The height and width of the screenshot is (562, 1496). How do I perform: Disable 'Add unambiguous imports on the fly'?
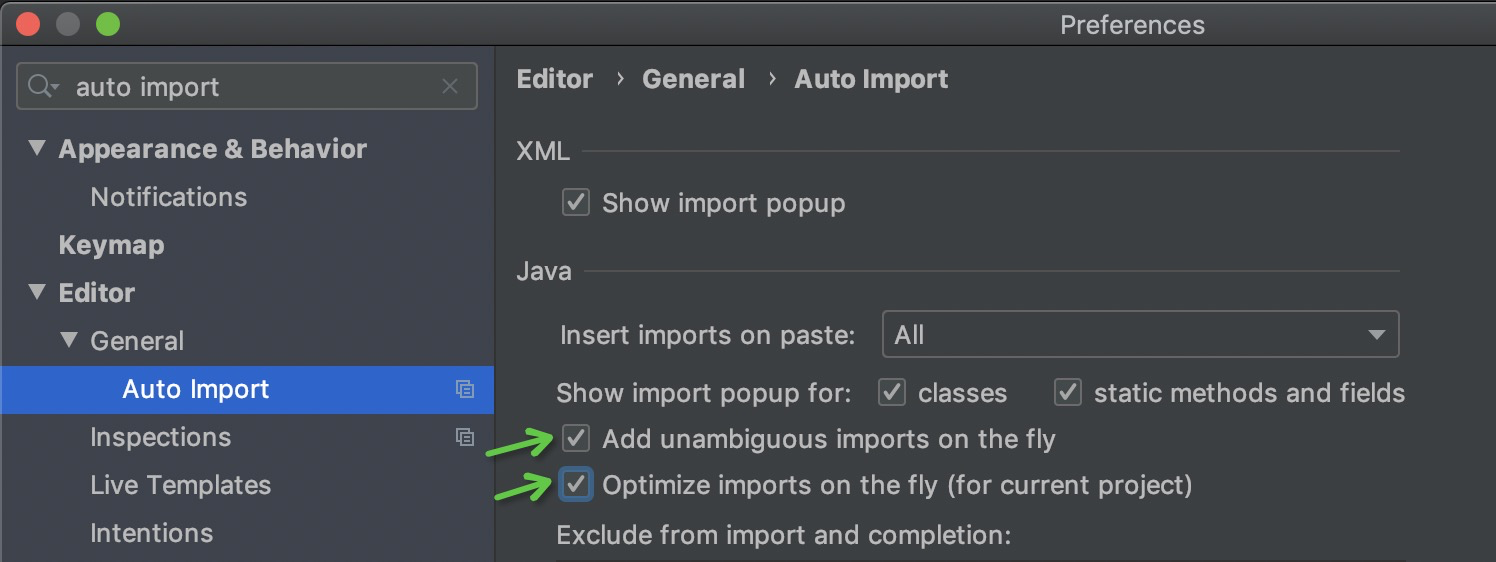pos(576,439)
